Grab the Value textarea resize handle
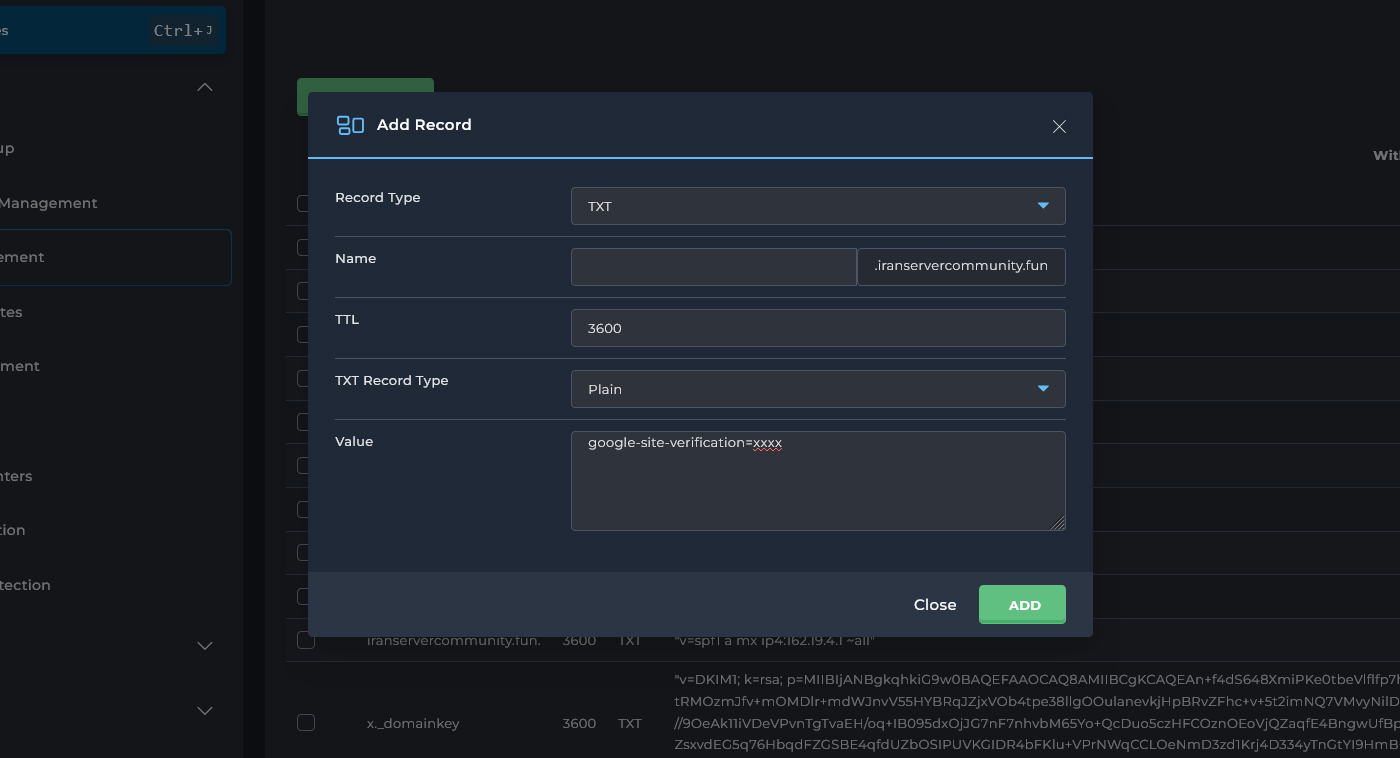1400x758 pixels. (x=1058, y=523)
